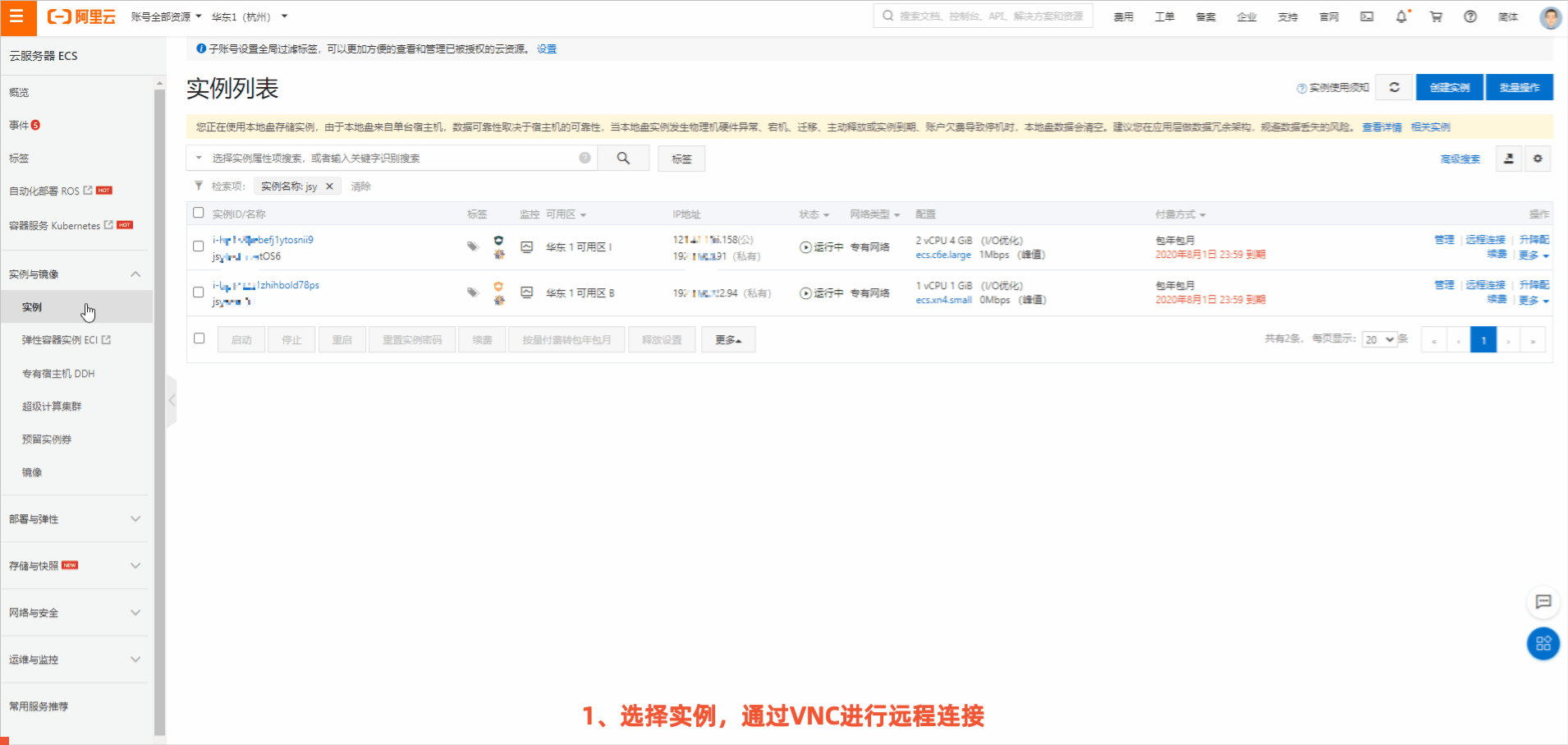
Task: Click the help question mark icon
Action: 1470,16
